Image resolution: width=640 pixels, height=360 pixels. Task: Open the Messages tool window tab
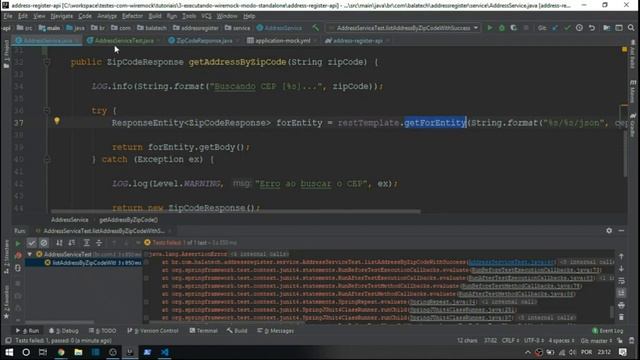tap(276, 331)
